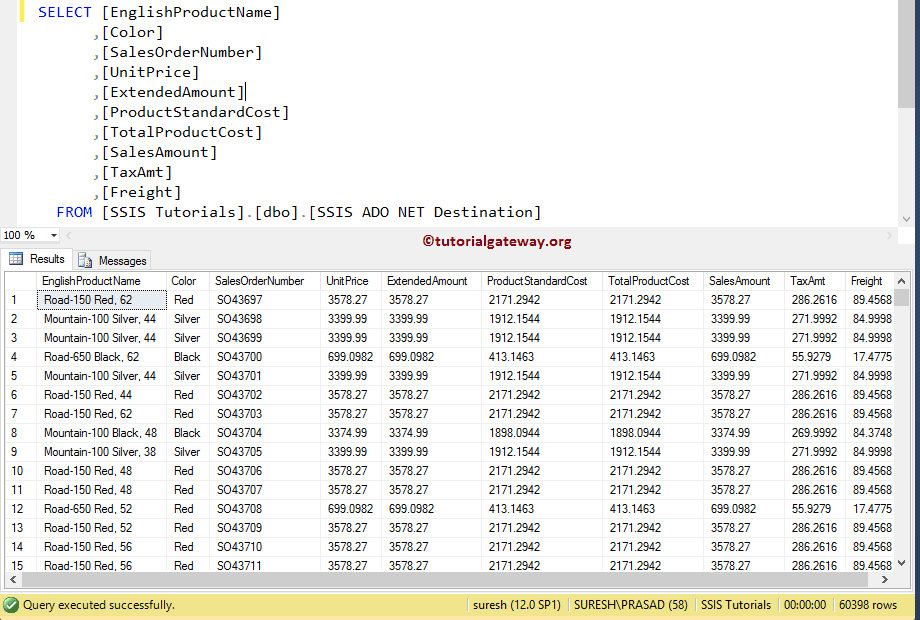Select the Freight column header
The height and width of the screenshot is (620, 920).
click(x=870, y=281)
